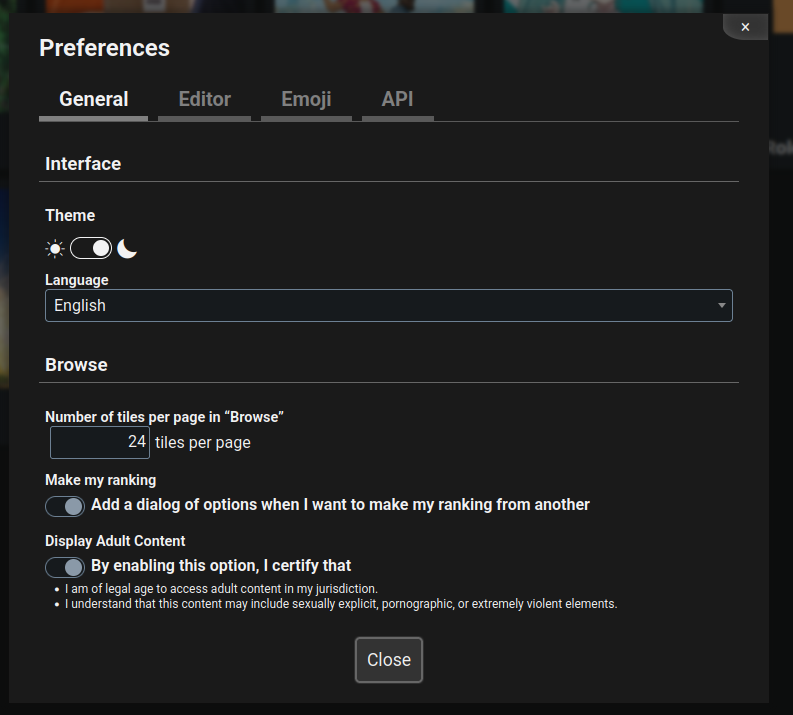Click the 'Number of tiles per page' label
Viewport: 793px width, 715px height.
[164, 417]
